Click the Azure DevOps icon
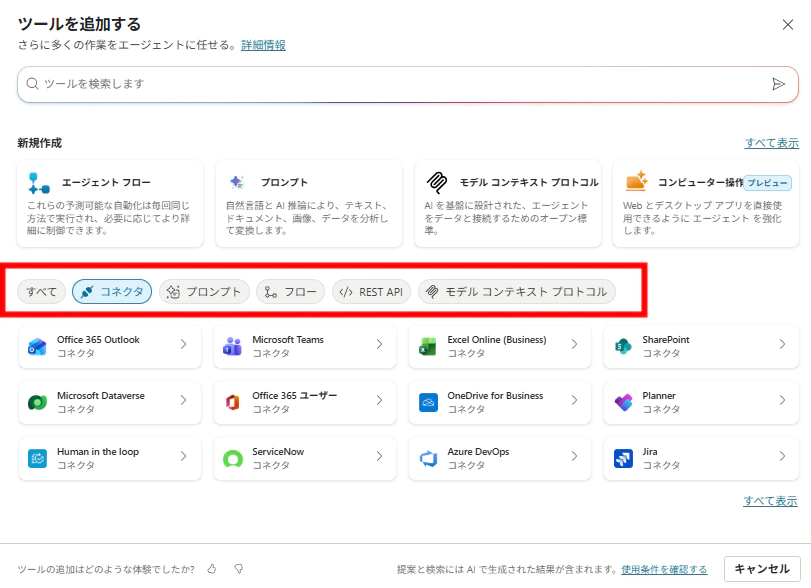This screenshot has width=811, height=588. pos(428,458)
